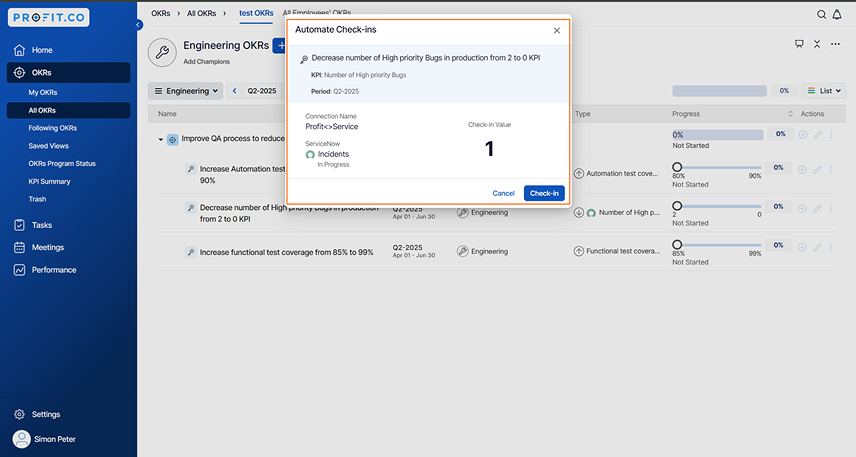Click the Meetings calendar icon
The width and height of the screenshot is (856, 457).
(19, 247)
